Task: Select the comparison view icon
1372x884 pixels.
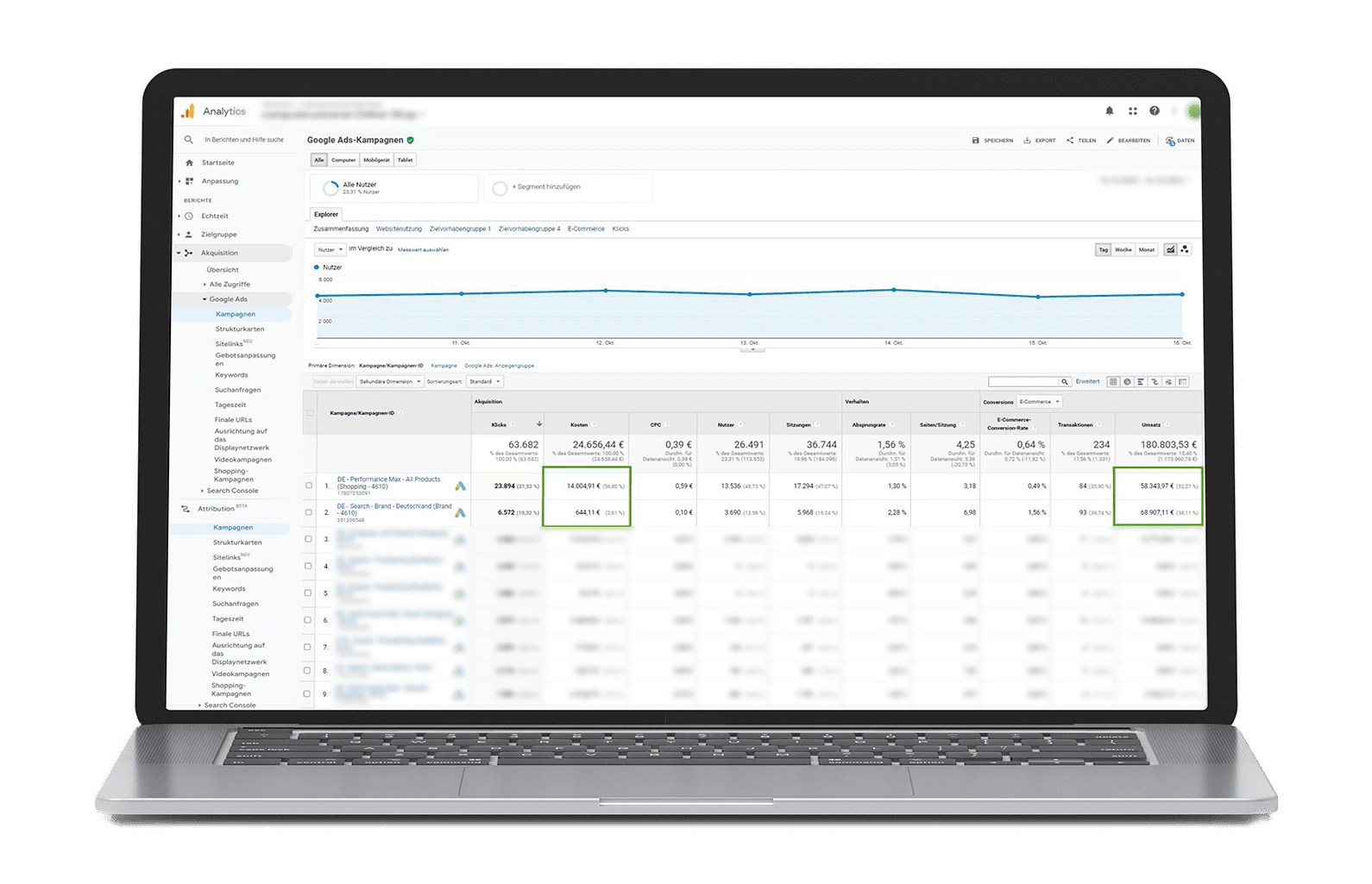Action: click(x=1155, y=381)
